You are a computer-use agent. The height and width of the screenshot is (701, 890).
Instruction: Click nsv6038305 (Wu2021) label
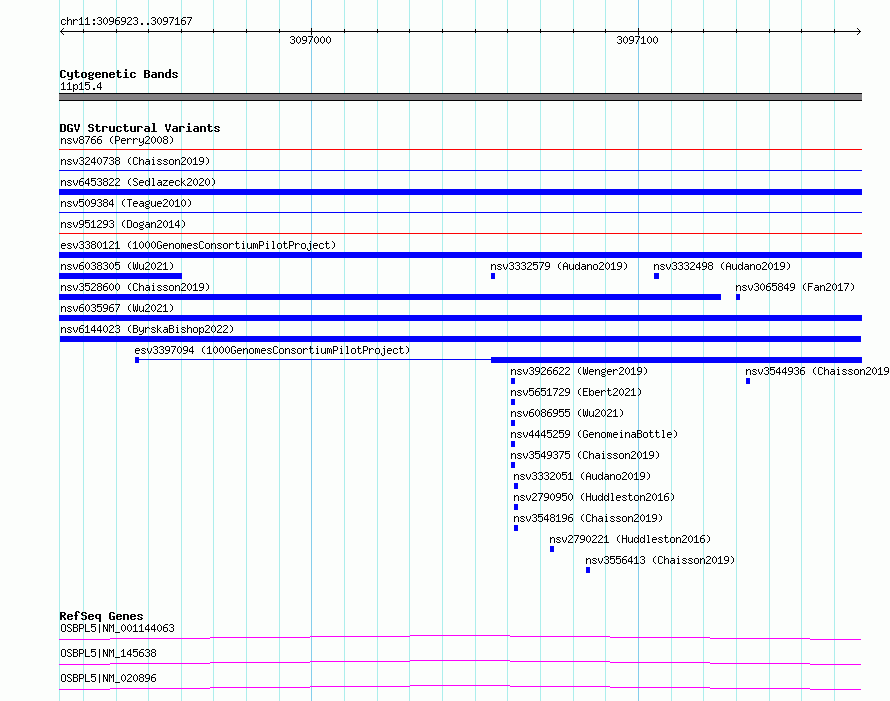coord(117,266)
